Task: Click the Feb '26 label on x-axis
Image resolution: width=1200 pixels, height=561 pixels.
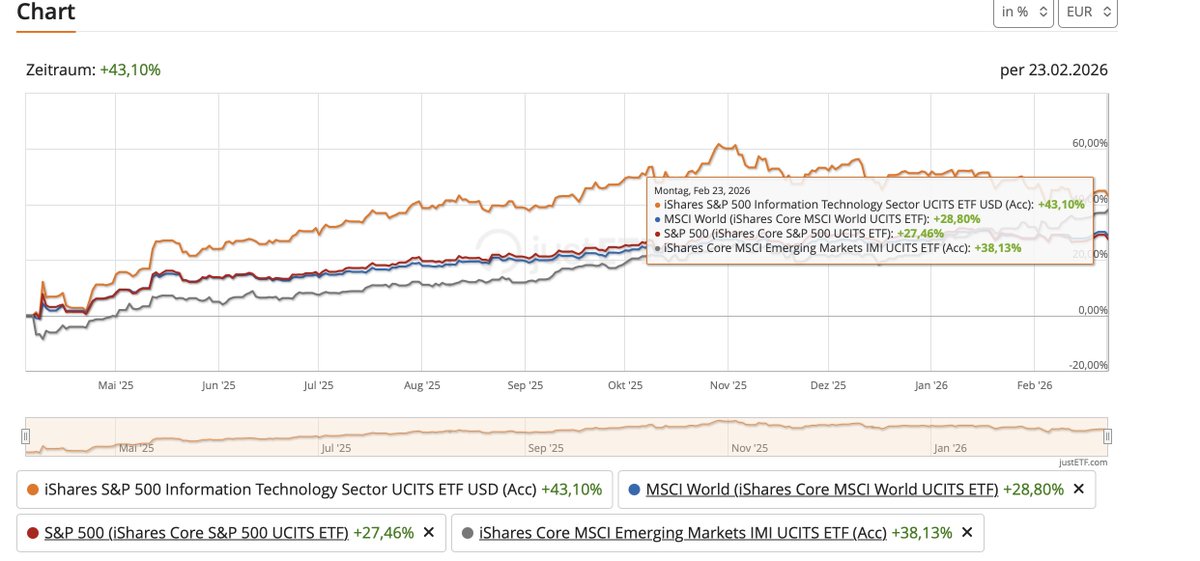Action: [x=1035, y=385]
